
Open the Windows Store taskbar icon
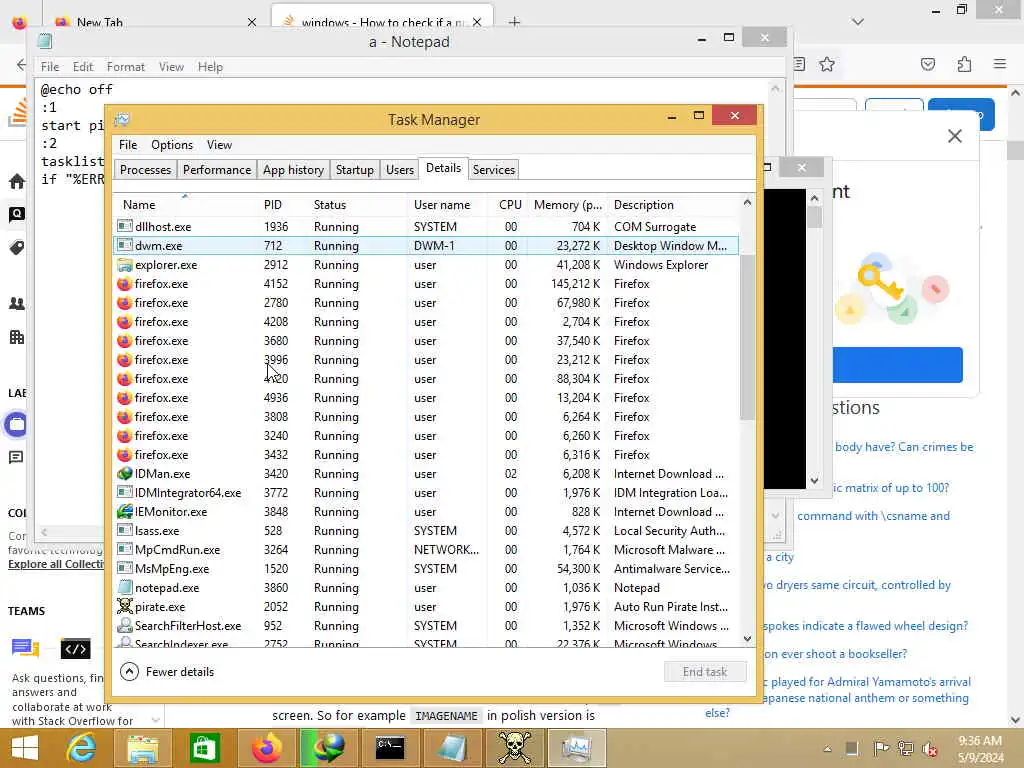pos(204,748)
